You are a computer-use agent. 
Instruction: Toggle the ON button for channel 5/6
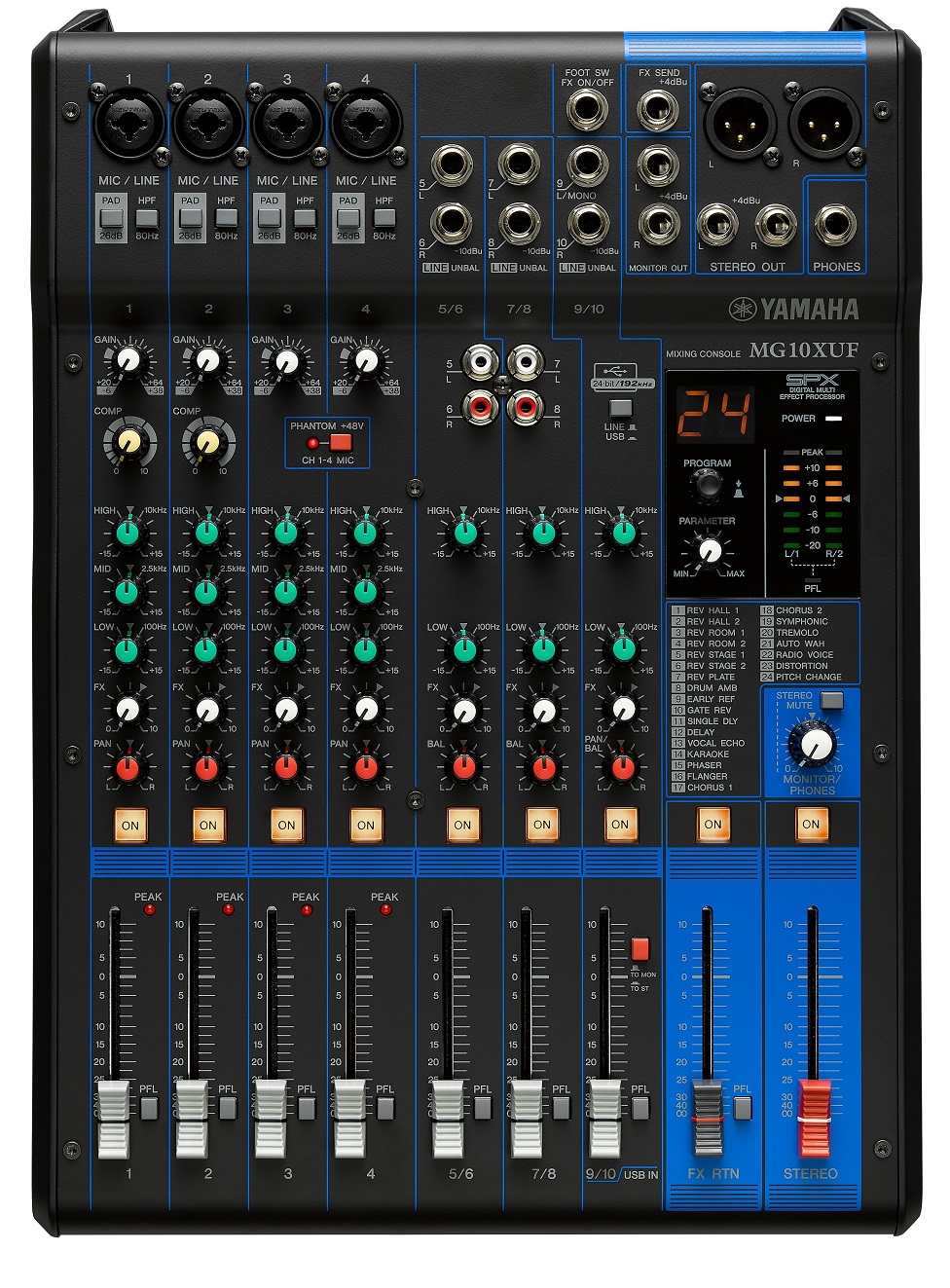coord(462,825)
